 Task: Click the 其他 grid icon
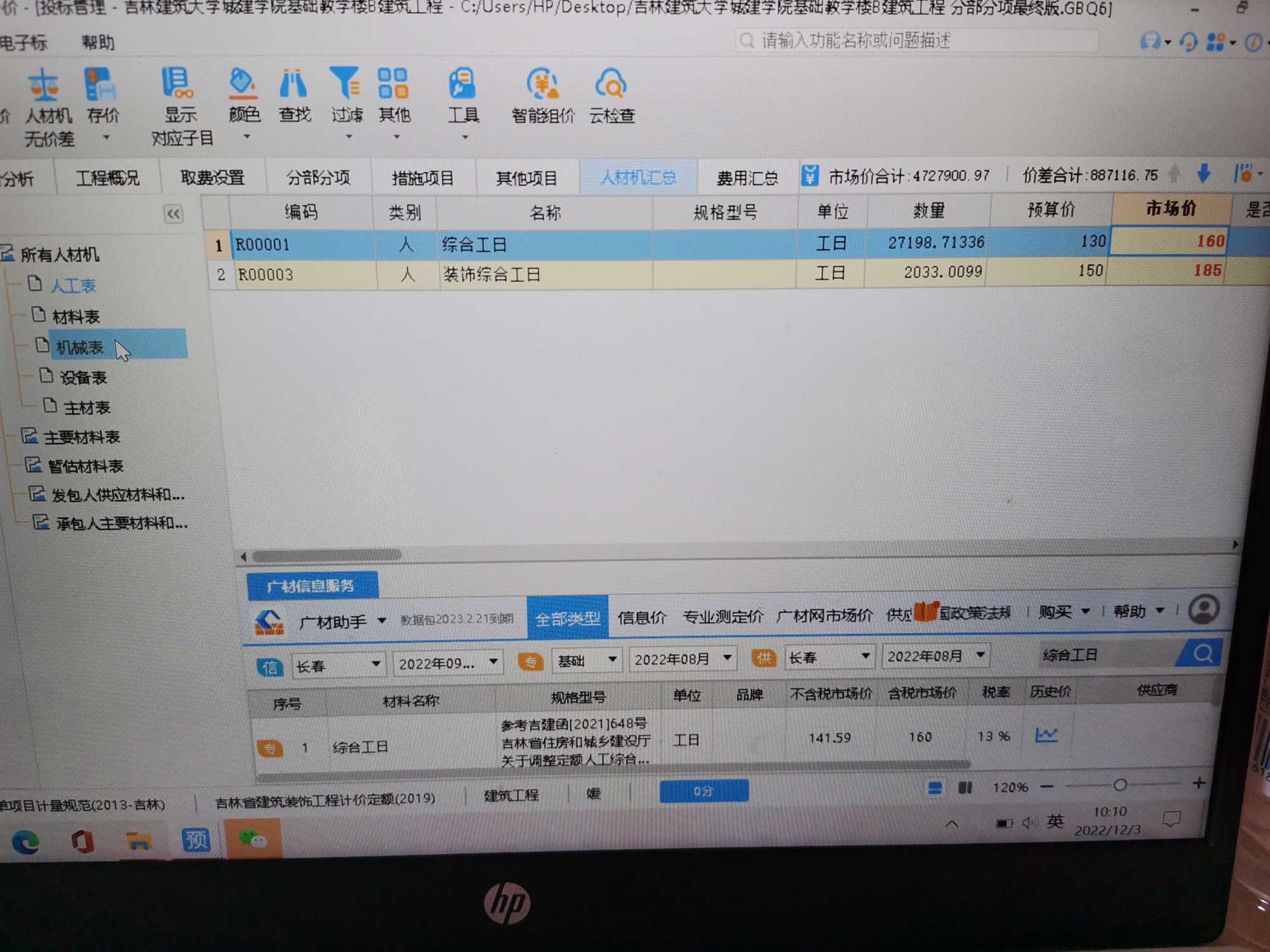pyautogui.click(x=393, y=83)
